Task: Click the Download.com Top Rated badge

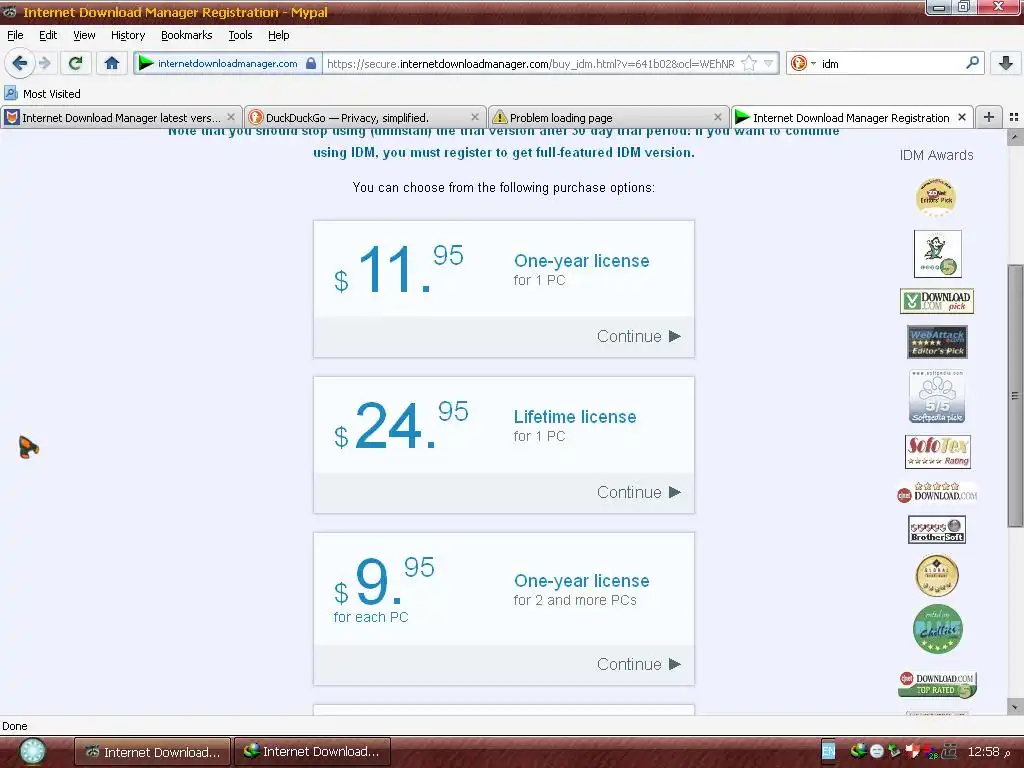Action: point(936,684)
